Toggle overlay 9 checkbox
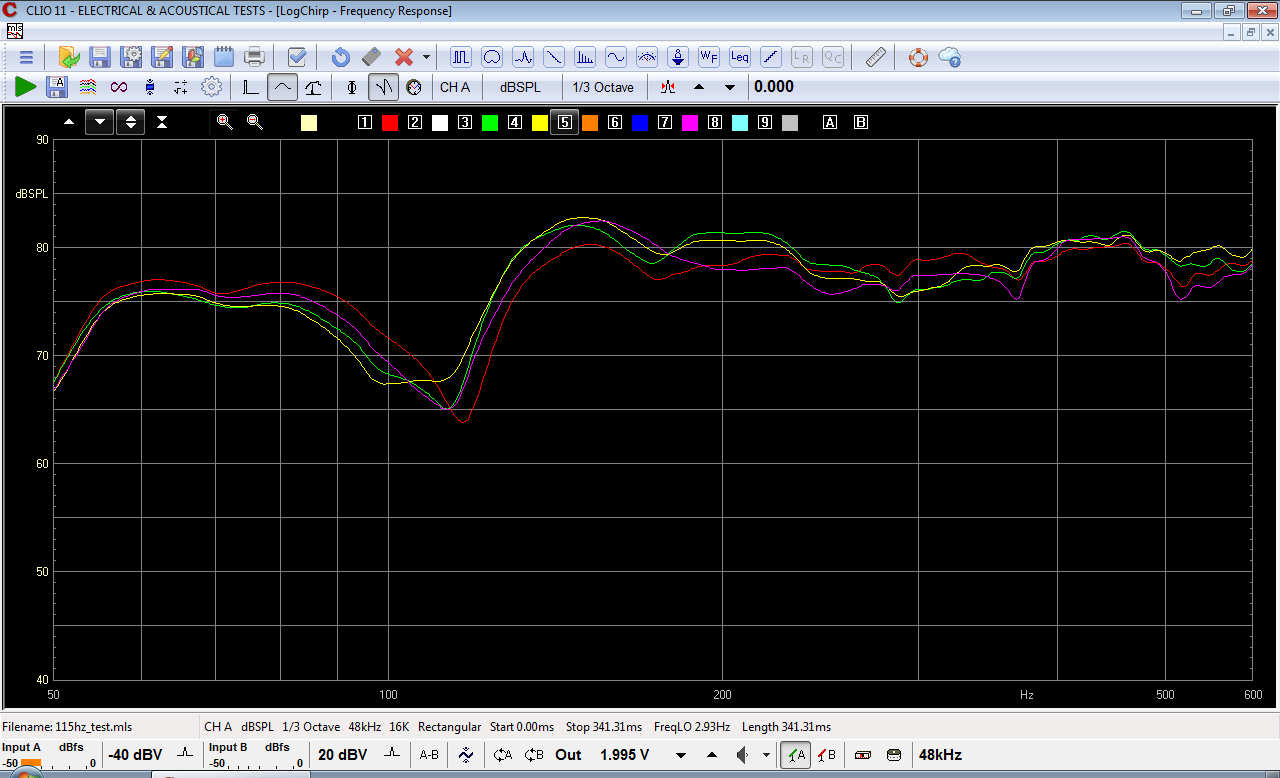The height and width of the screenshot is (778, 1280). (x=764, y=122)
